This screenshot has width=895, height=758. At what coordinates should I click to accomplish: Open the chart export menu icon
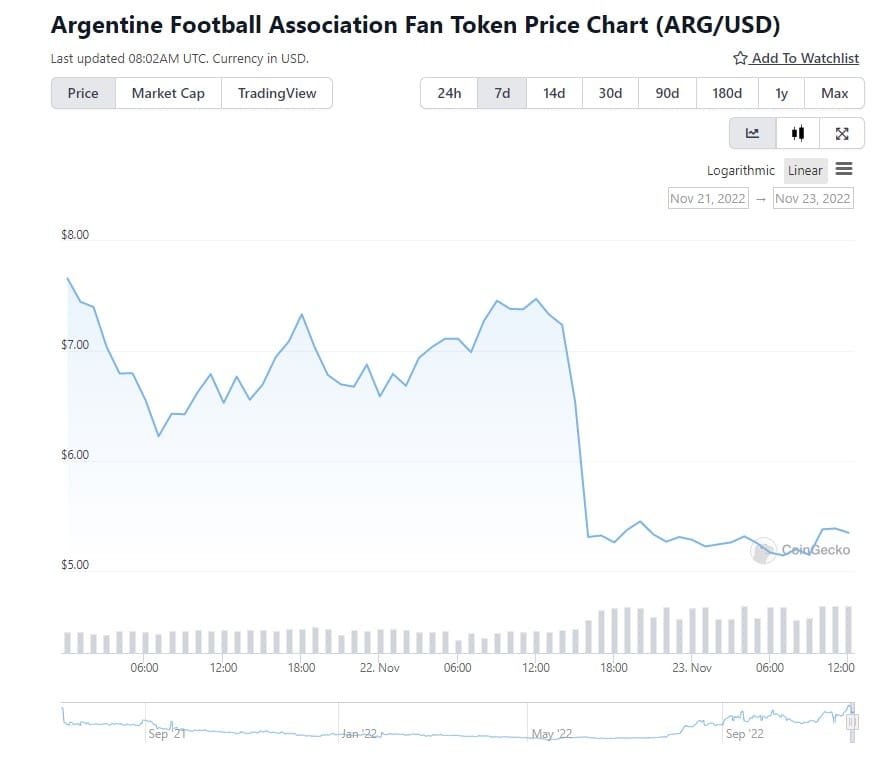click(x=845, y=169)
